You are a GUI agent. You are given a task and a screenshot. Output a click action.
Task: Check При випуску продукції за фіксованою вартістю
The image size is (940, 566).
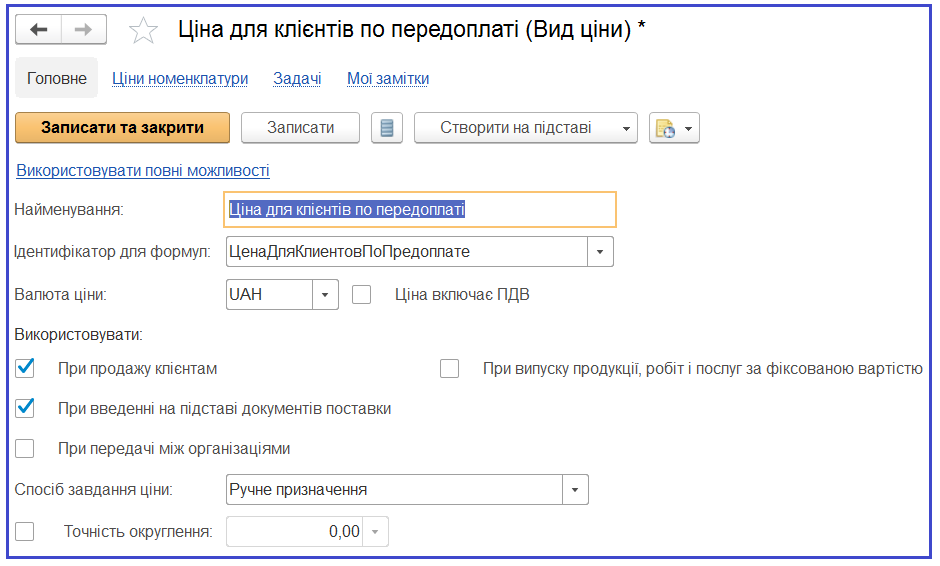450,368
